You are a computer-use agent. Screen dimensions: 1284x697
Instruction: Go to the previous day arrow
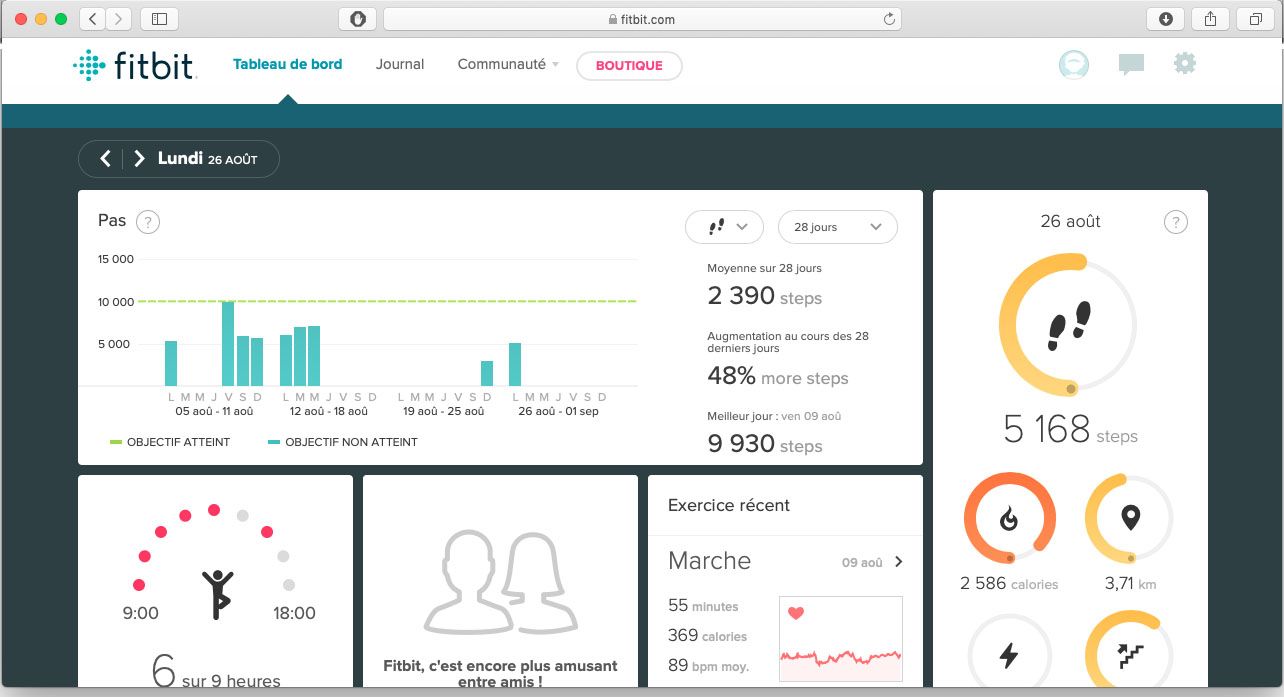pos(105,159)
